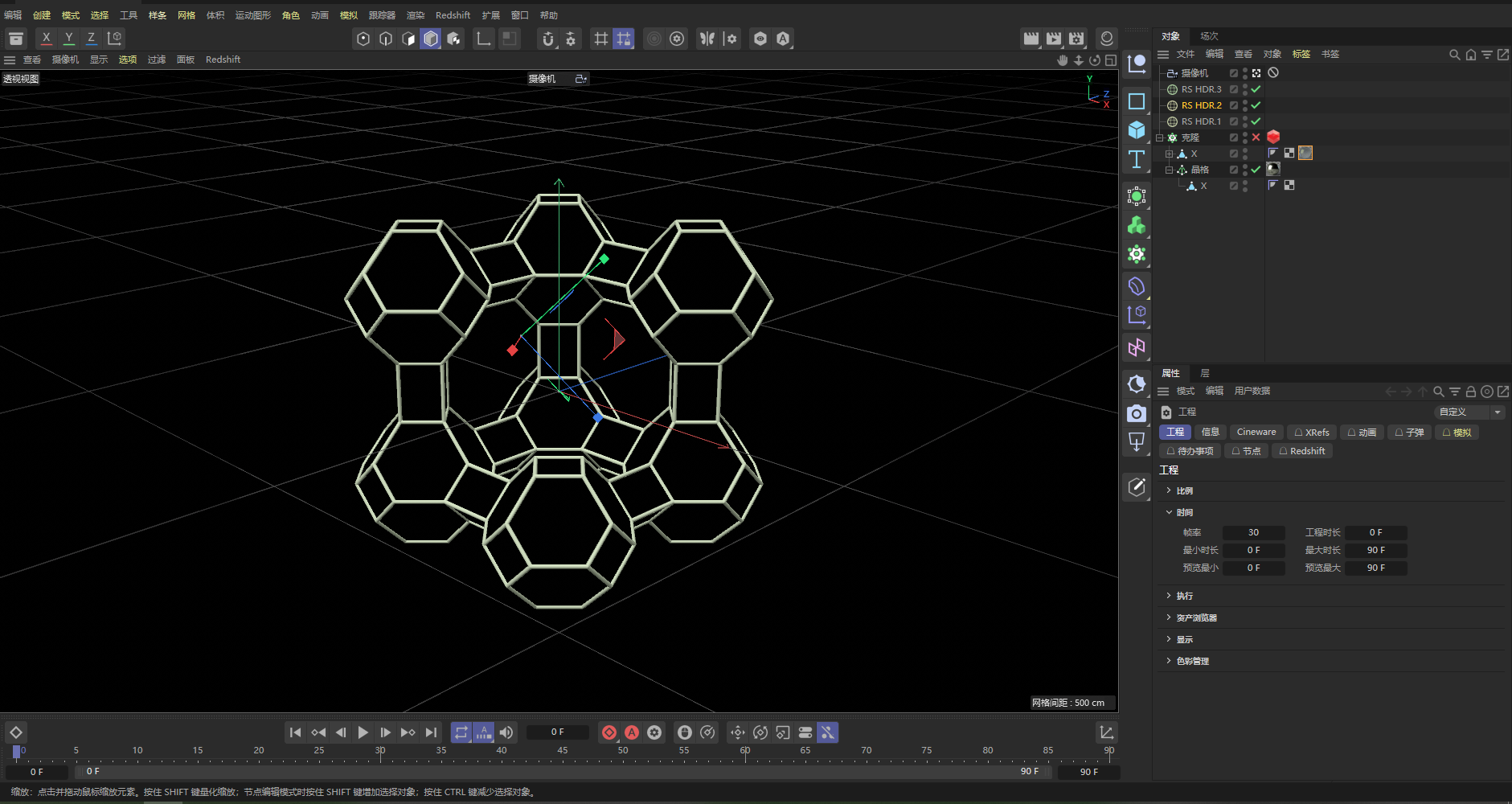Open the 信息 tab button
The image size is (1512, 804).
coord(1211,432)
